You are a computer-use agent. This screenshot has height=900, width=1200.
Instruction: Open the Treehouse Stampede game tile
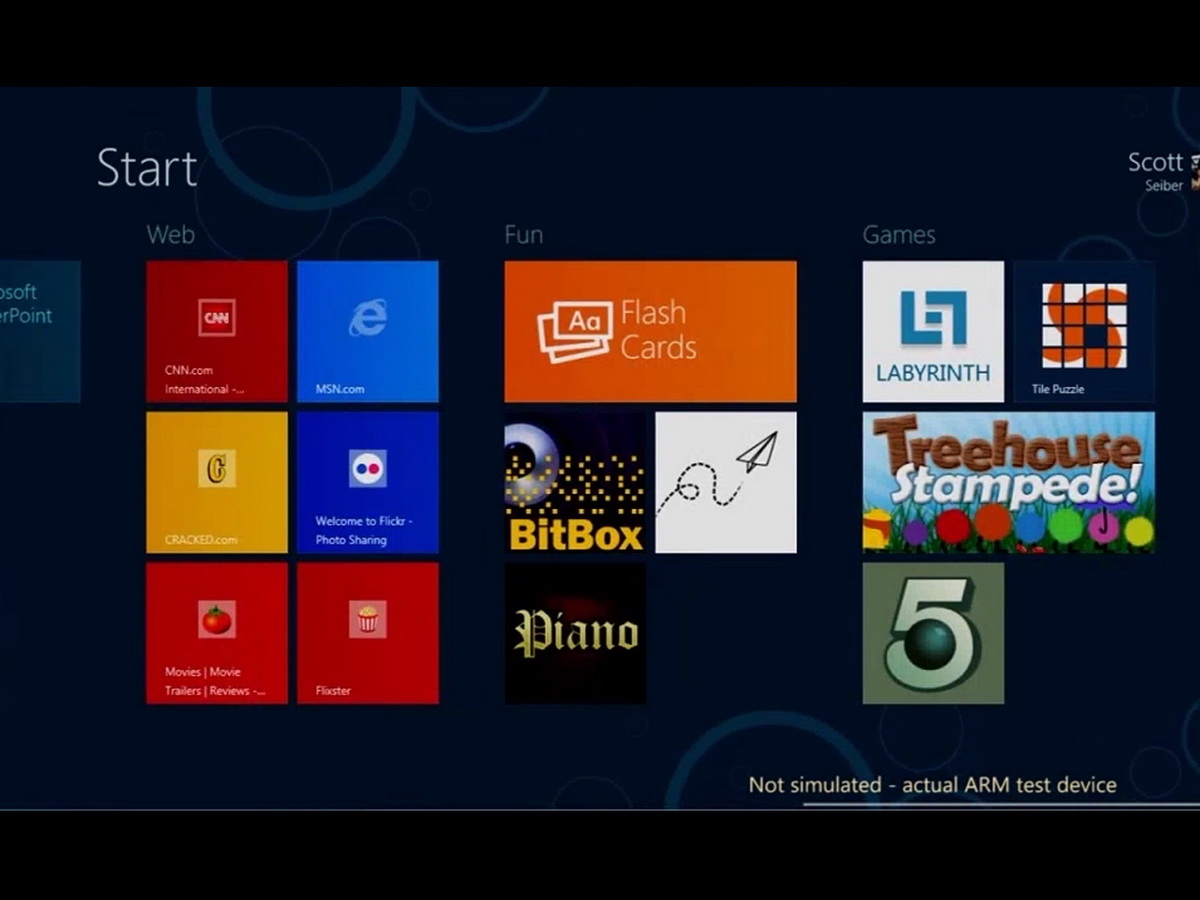click(x=1009, y=482)
